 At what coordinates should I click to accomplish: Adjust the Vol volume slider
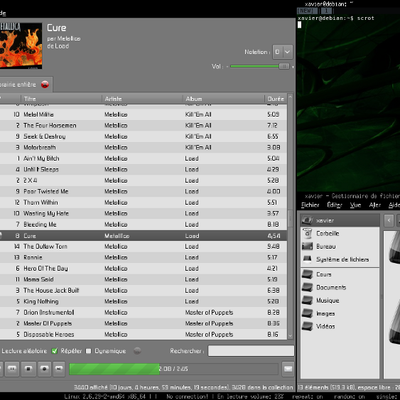[259, 66]
